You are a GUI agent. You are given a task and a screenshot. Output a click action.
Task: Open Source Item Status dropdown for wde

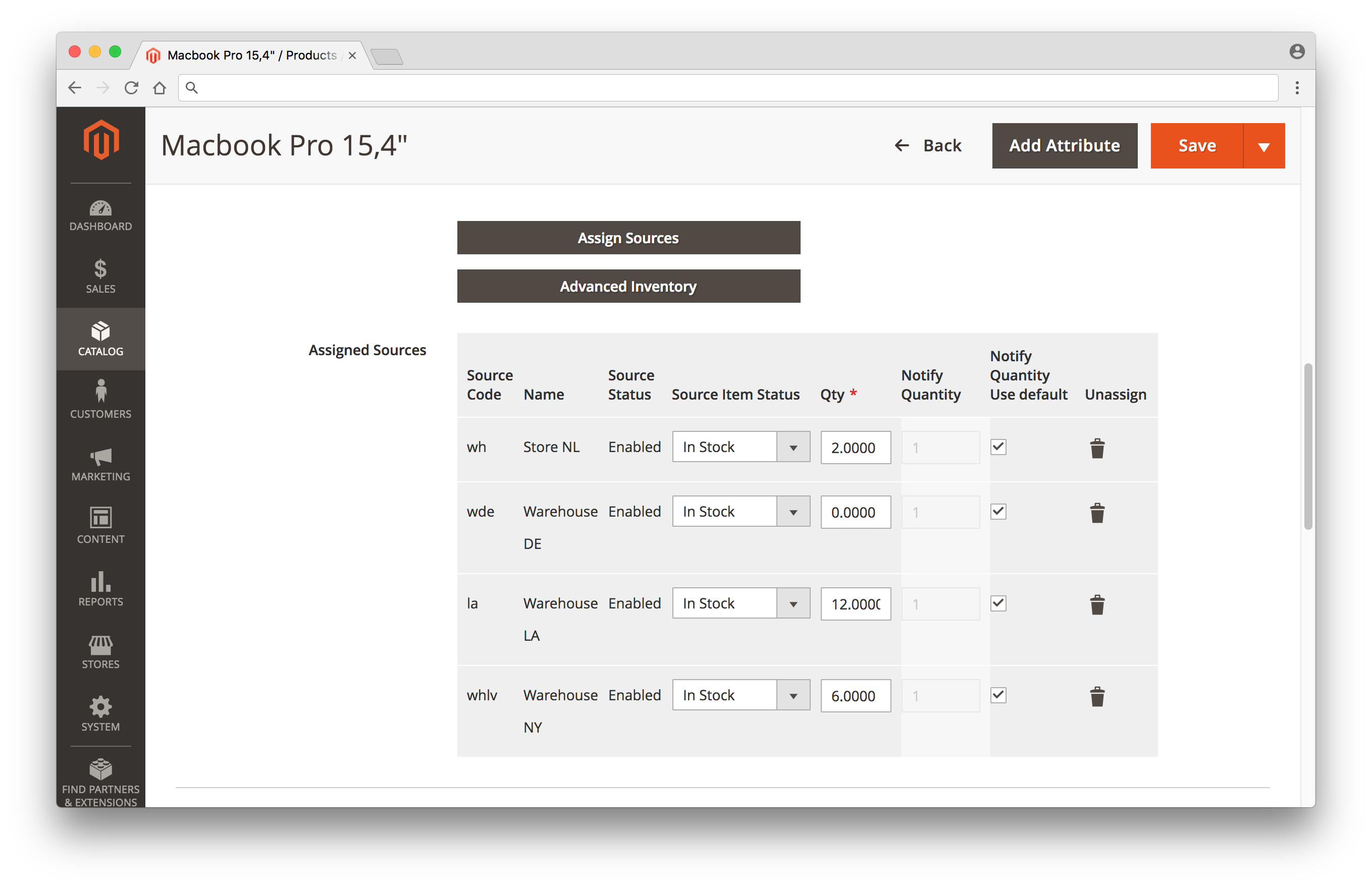coord(741,511)
